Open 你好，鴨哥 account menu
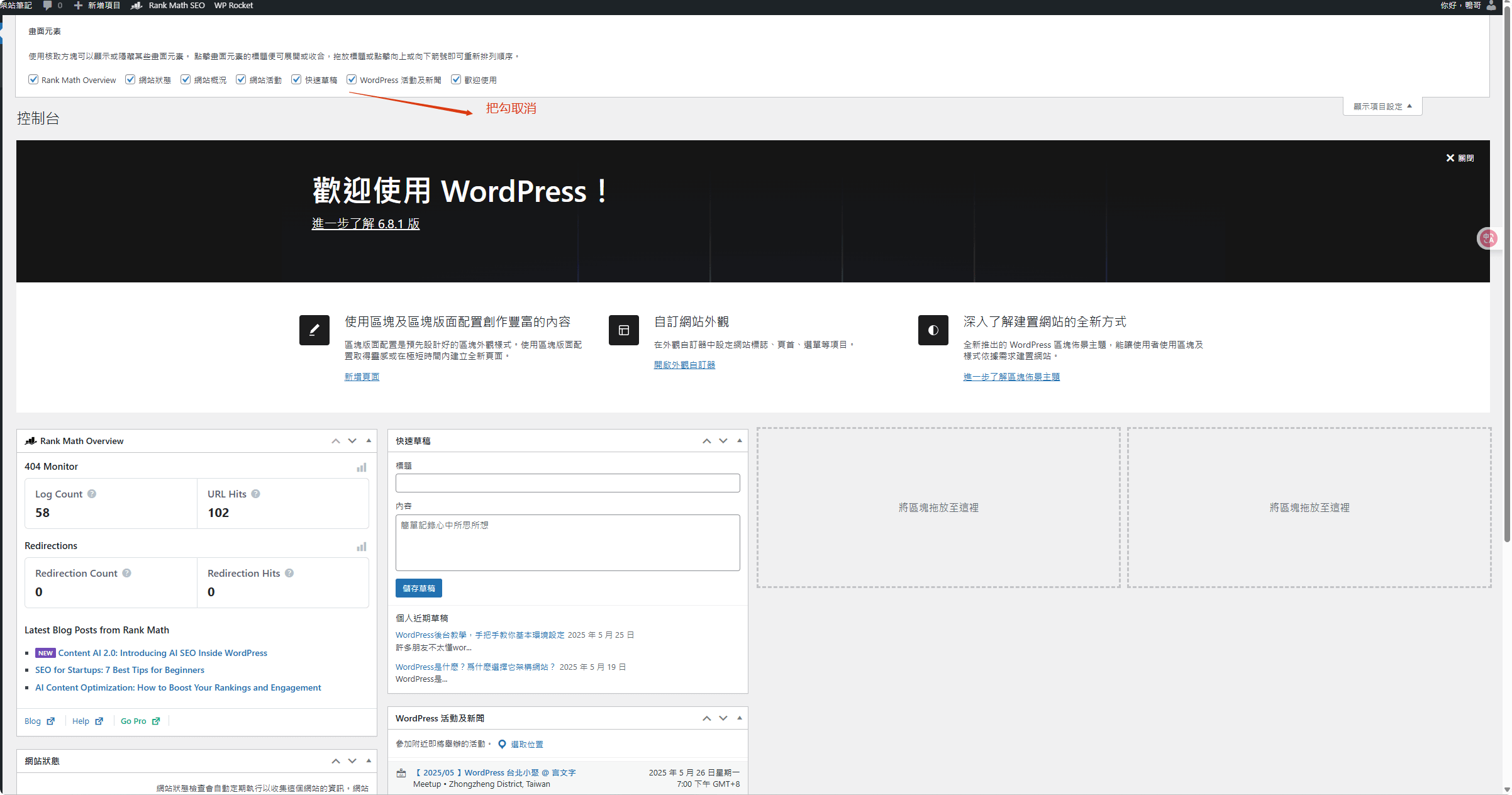The image size is (1512, 795). point(1467,6)
